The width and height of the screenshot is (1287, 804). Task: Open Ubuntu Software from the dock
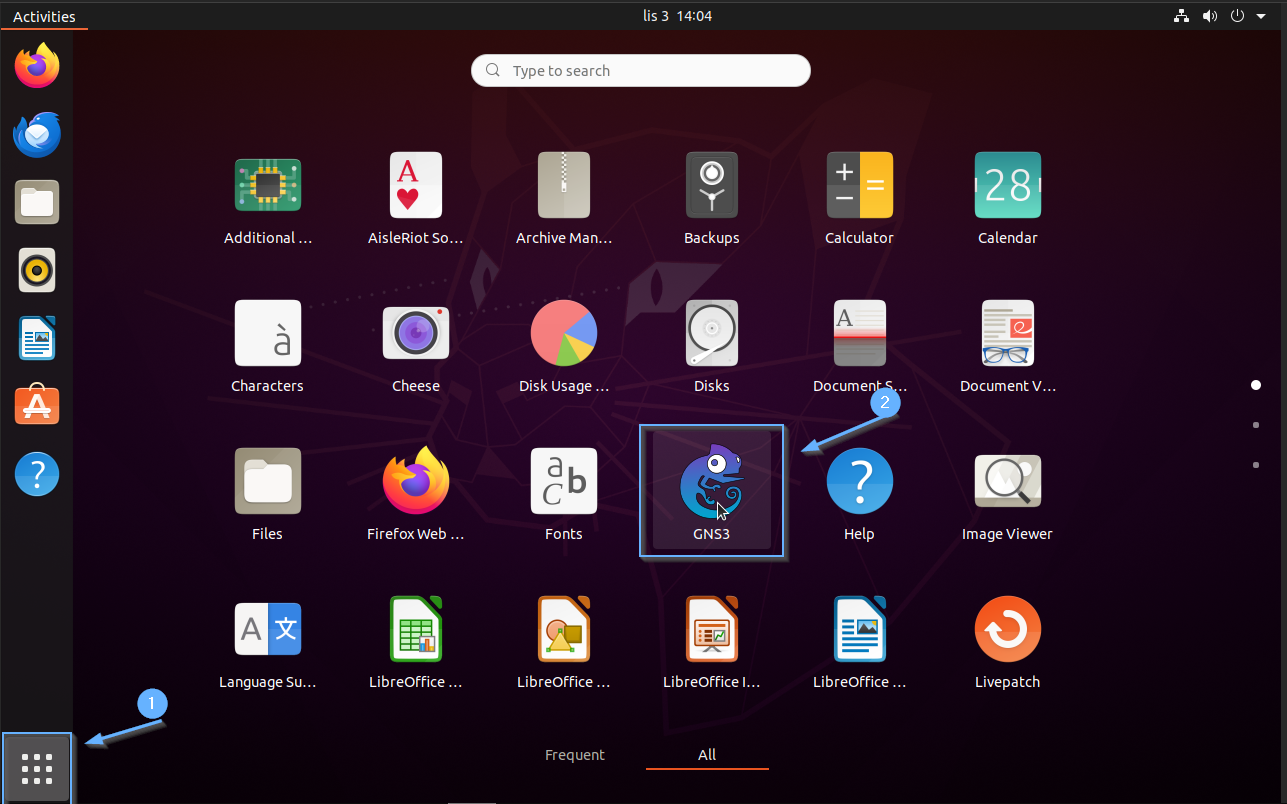pyautogui.click(x=37, y=405)
